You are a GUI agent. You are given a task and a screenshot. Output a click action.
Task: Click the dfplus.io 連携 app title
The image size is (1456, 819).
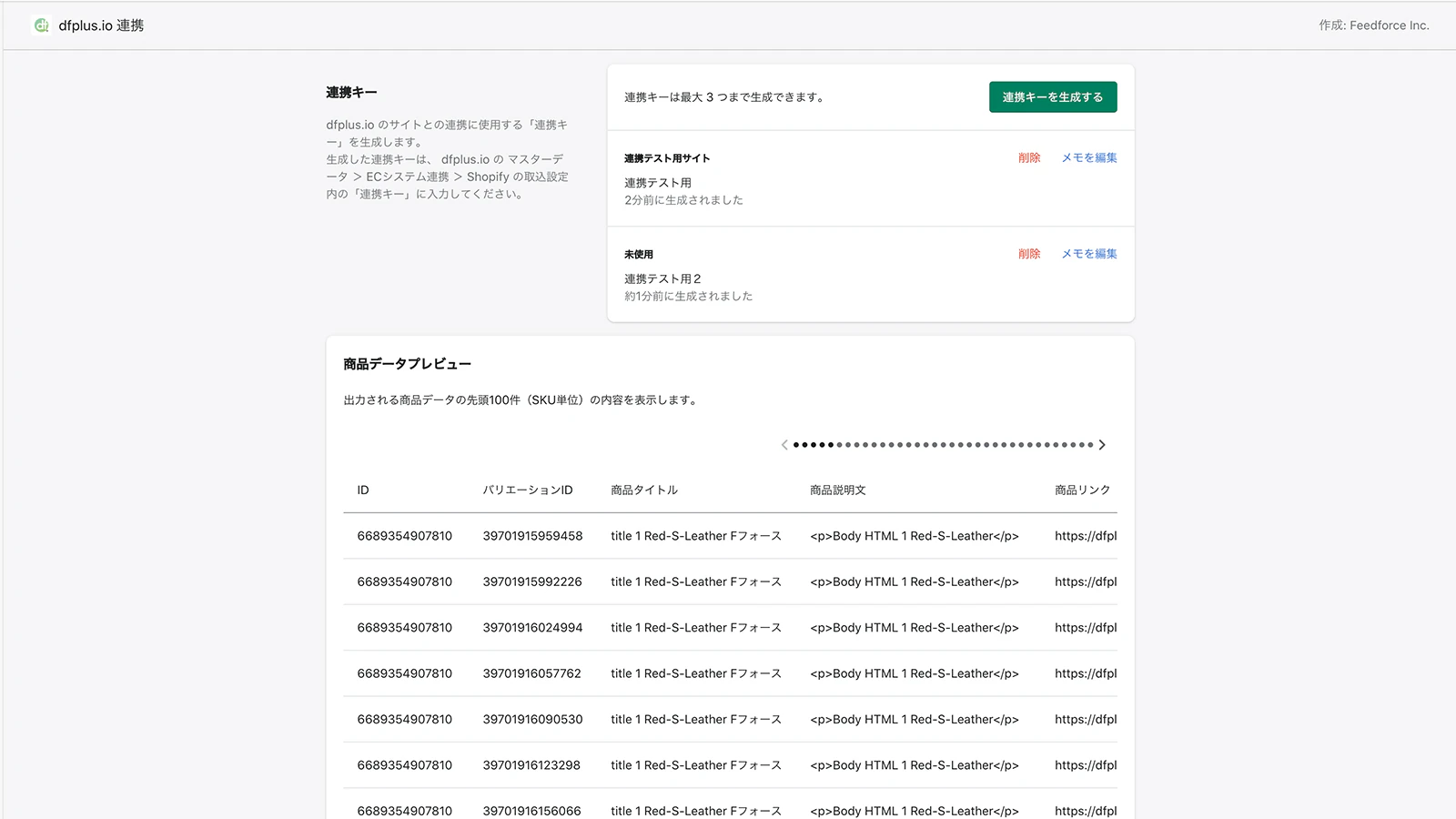pos(101,25)
